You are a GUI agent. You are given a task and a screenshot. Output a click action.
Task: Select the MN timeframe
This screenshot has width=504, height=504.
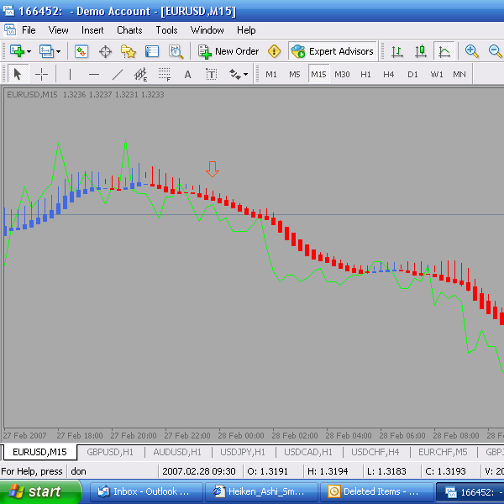click(459, 74)
